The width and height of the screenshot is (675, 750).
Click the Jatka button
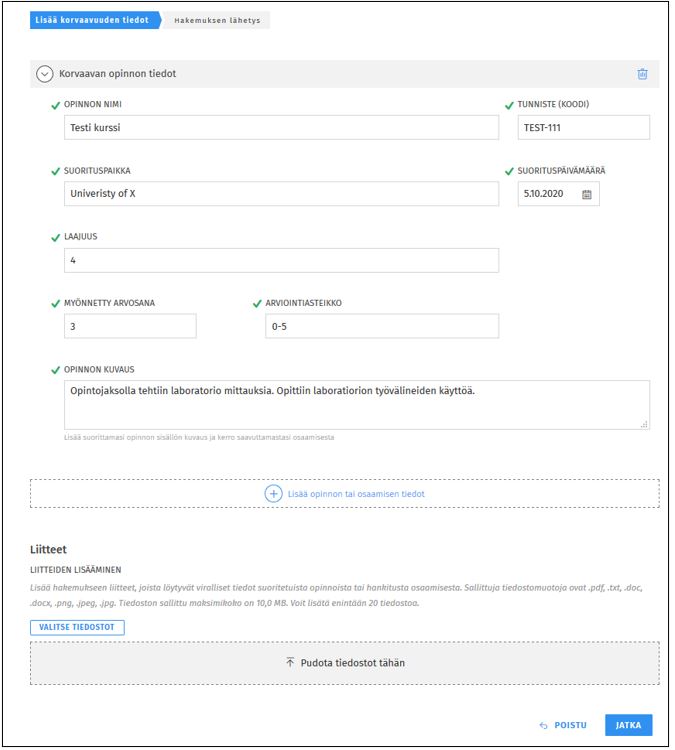pyautogui.click(x=629, y=726)
